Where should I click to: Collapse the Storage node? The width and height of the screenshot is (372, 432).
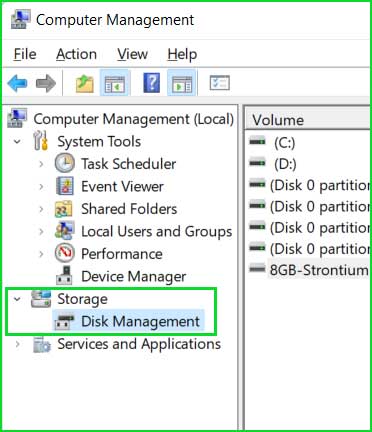[17, 299]
